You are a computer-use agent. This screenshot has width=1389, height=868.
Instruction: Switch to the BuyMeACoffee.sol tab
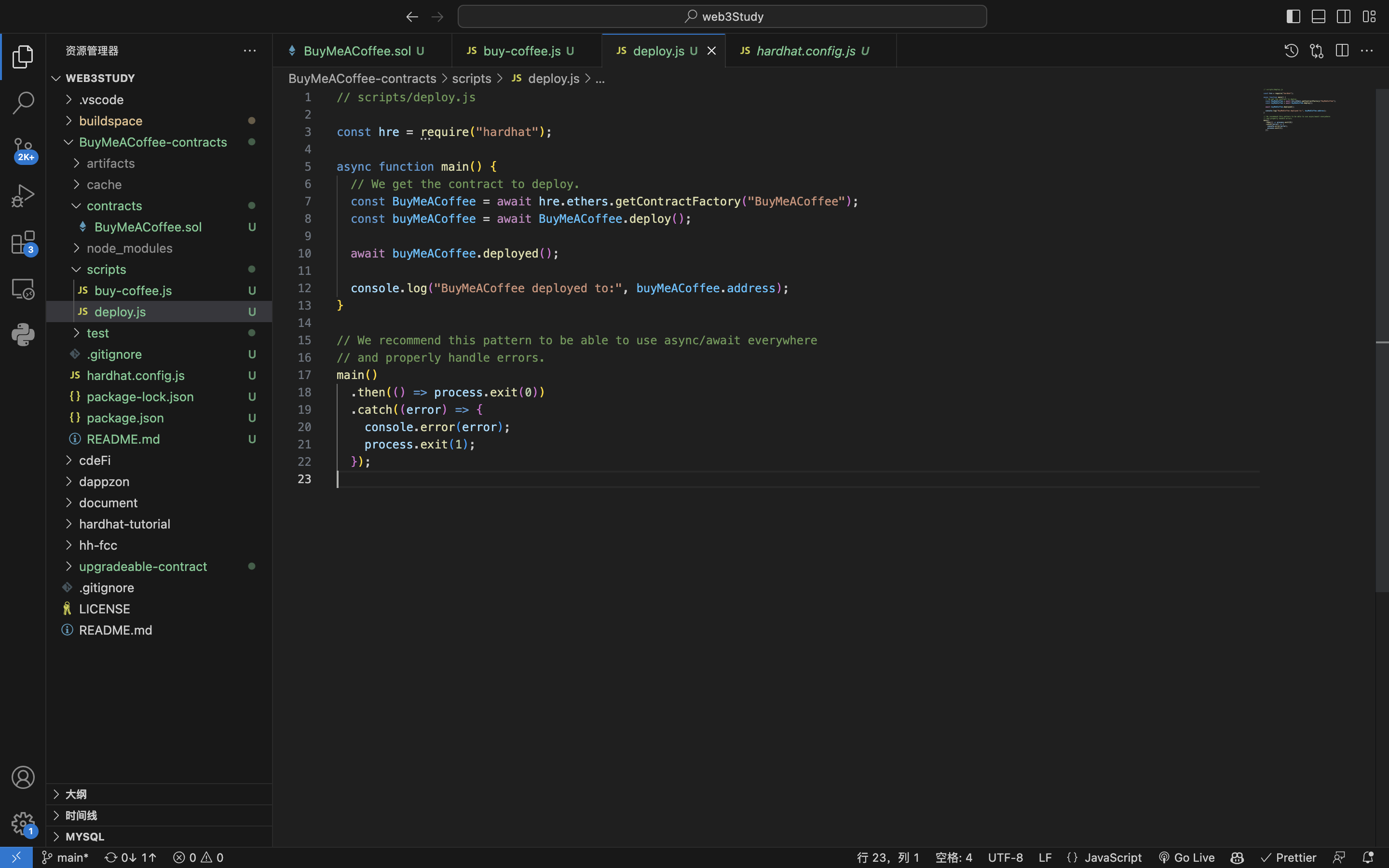click(x=363, y=51)
